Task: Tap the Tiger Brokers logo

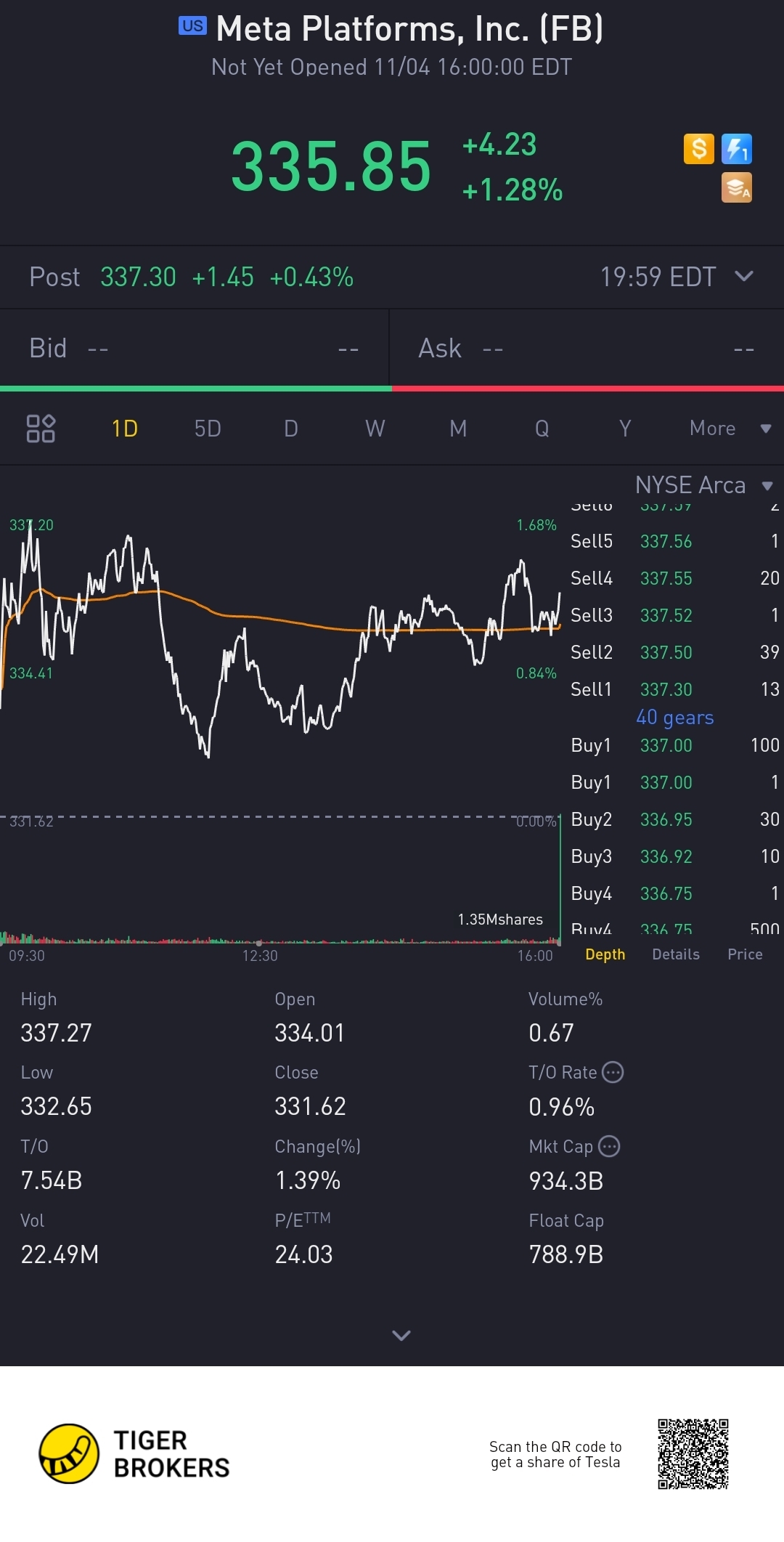Action: 134,1453
